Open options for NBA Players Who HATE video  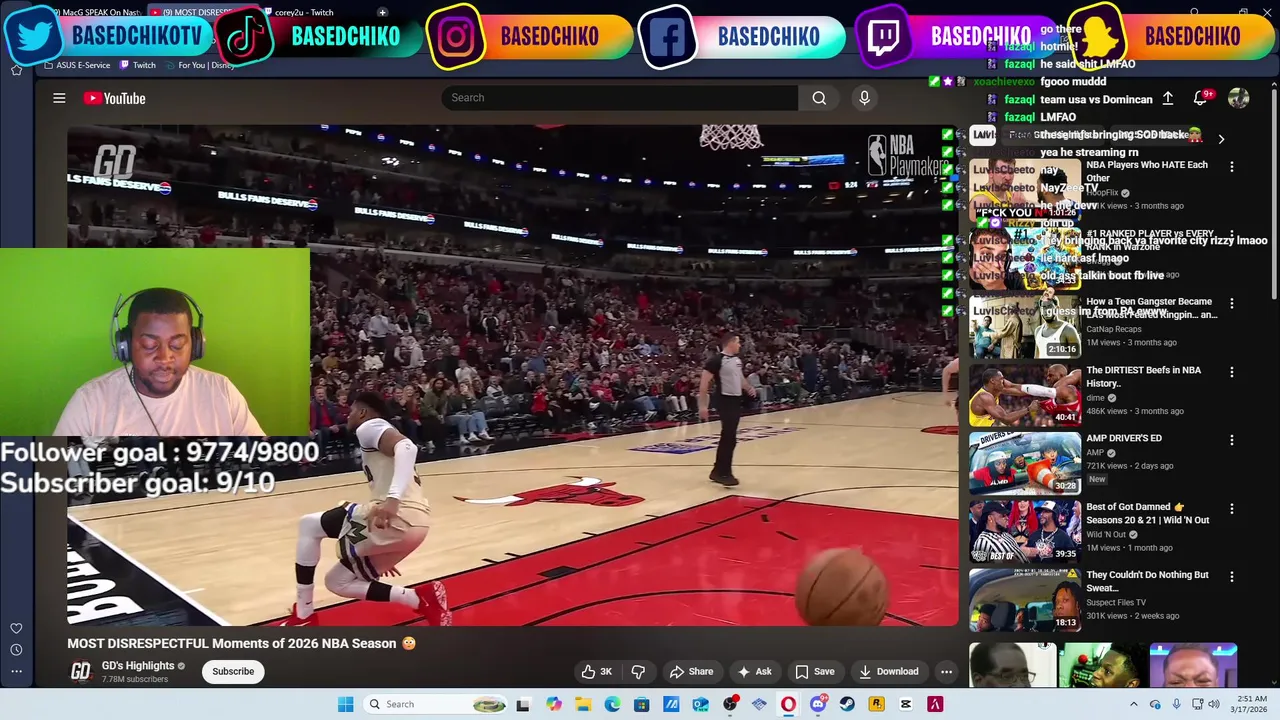(1232, 167)
